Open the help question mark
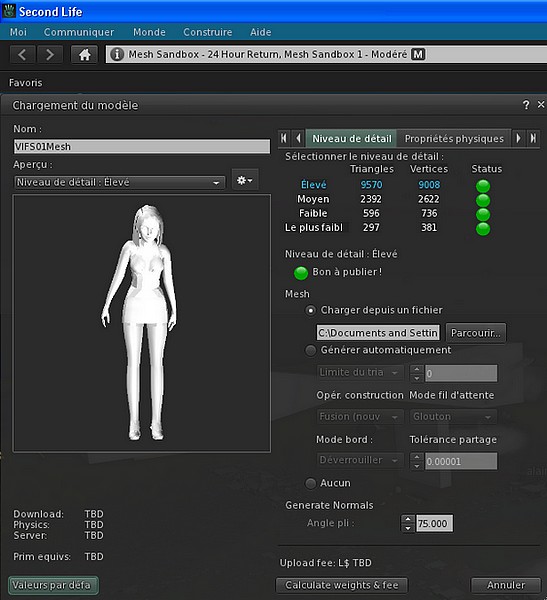 click(x=526, y=104)
